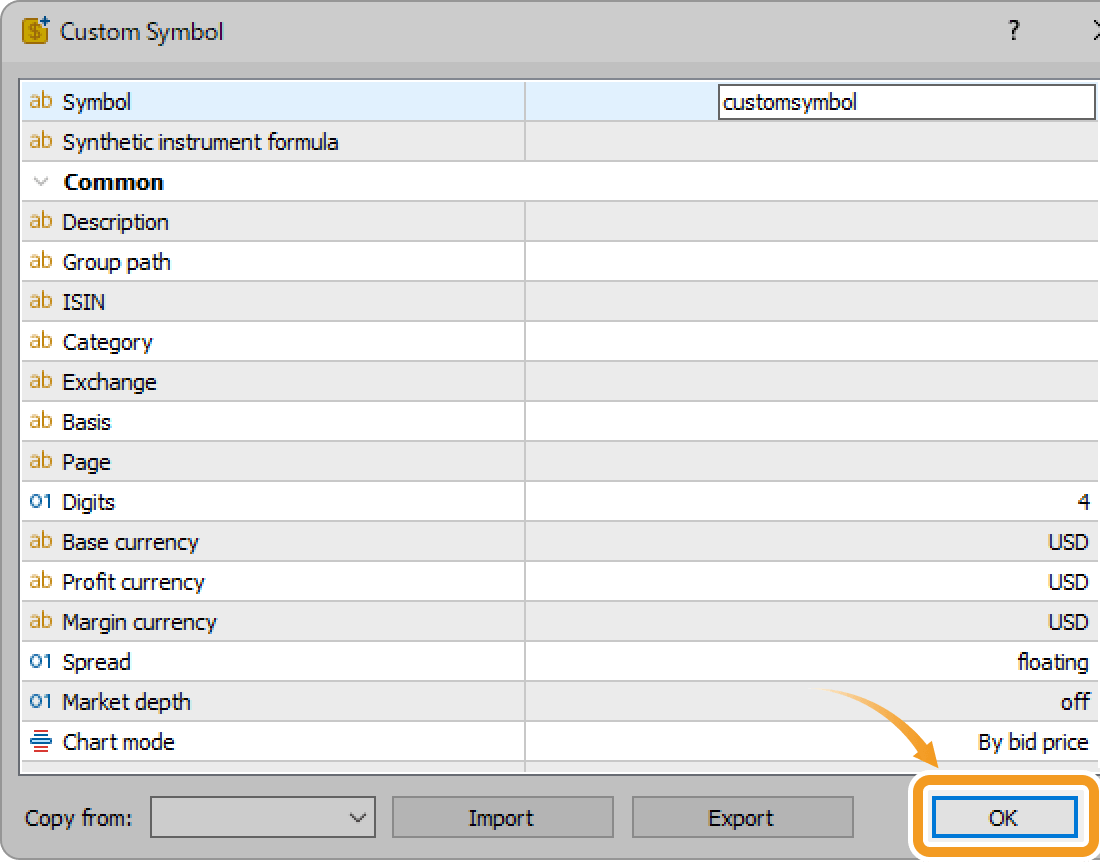Select the Category property label
The height and width of the screenshot is (862, 1100).
[x=107, y=342]
